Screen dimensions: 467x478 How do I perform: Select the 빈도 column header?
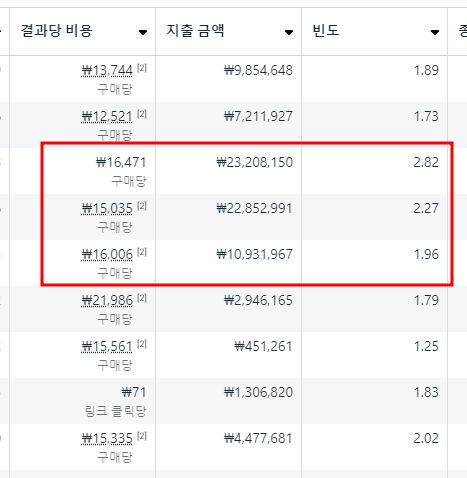(x=375, y=31)
